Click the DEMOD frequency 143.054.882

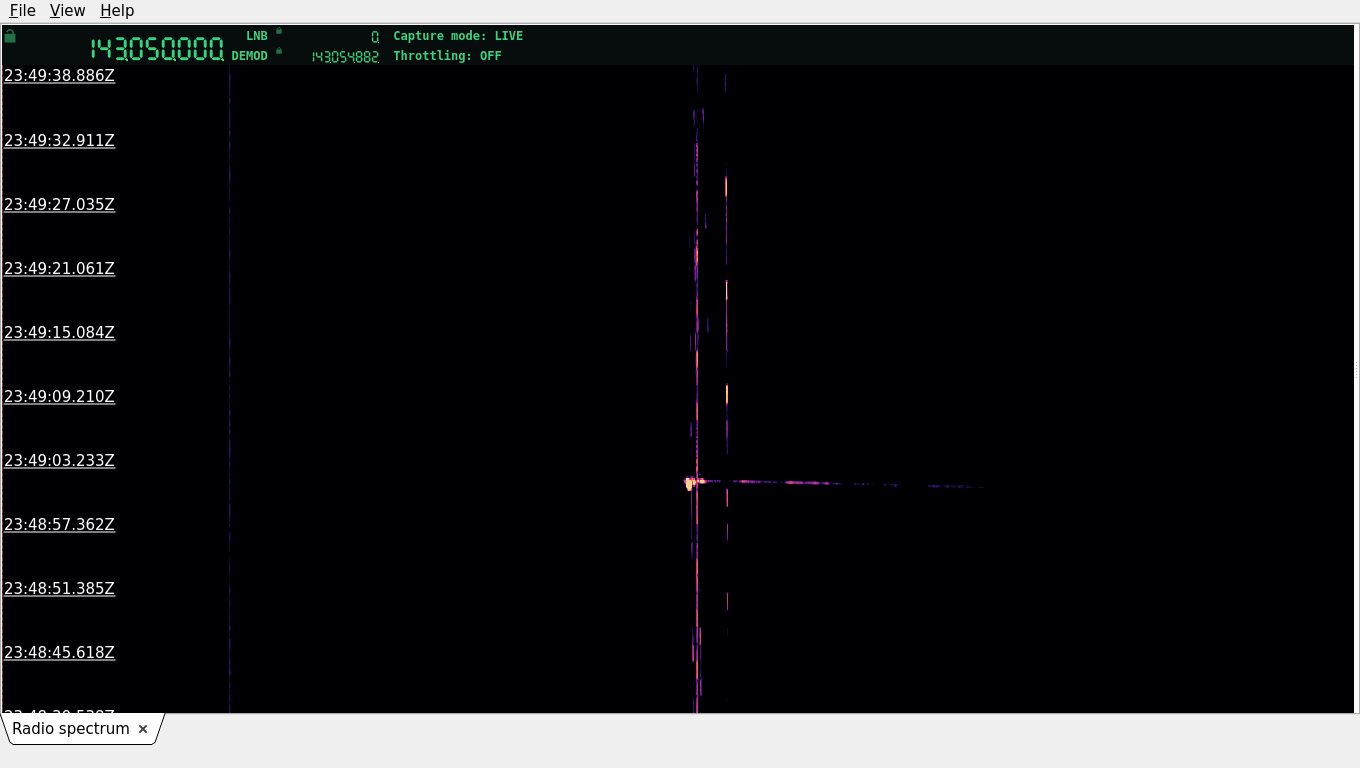coord(345,57)
